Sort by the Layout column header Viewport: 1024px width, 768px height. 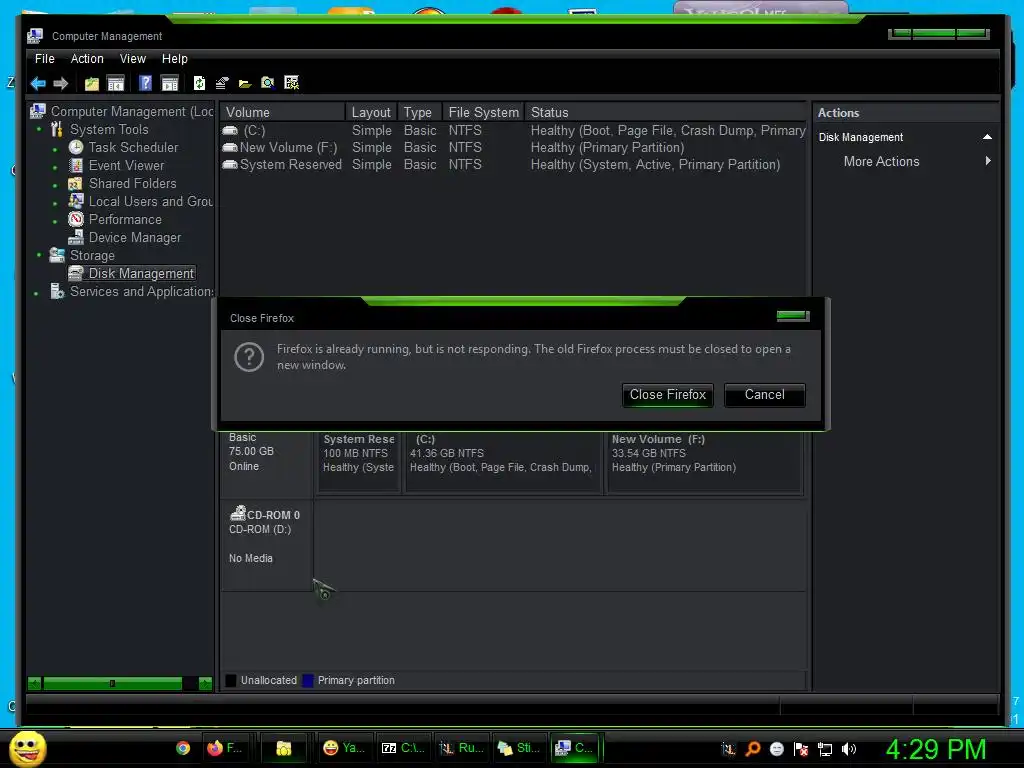click(371, 112)
